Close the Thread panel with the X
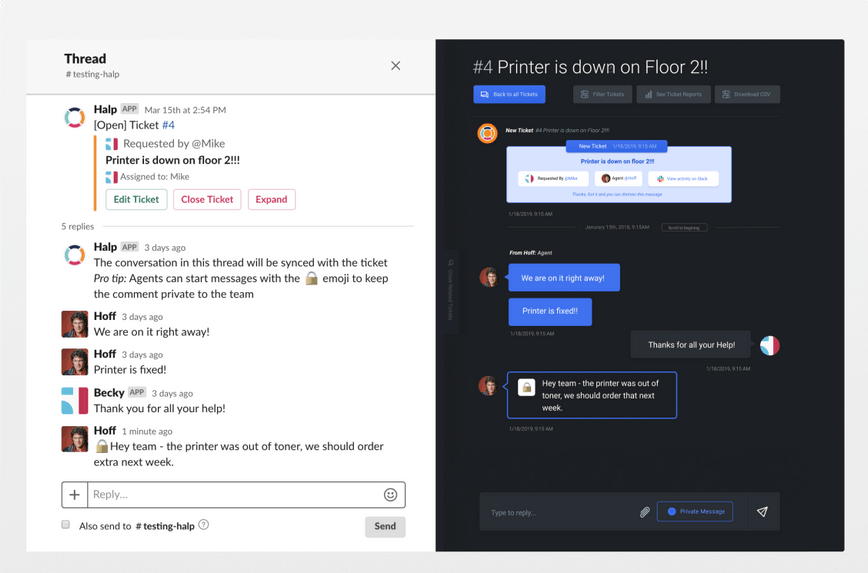The image size is (868, 573). pyautogui.click(x=395, y=66)
